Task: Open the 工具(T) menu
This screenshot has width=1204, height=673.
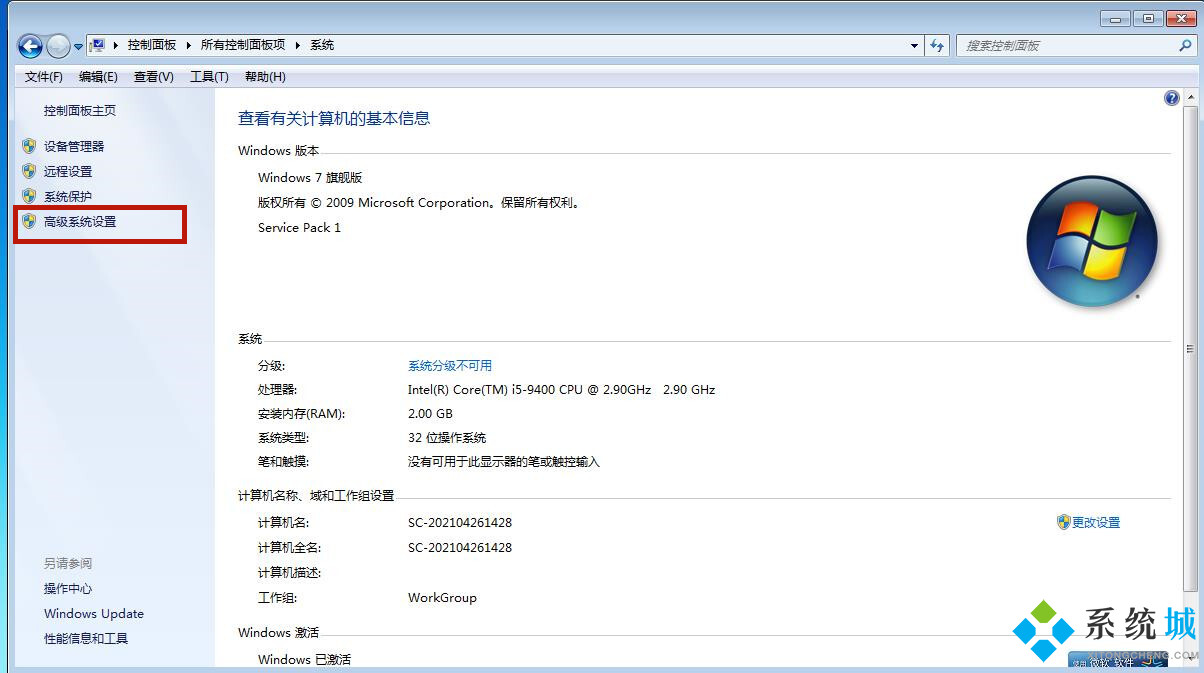Action: tap(209, 77)
